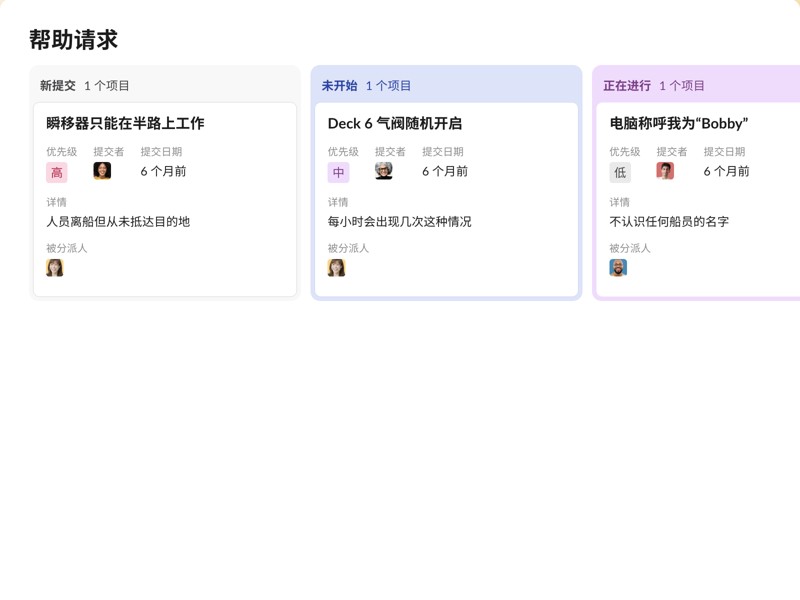Click the assignee avatar on Bobby card
Image resolution: width=800 pixels, height=600 pixels.
click(x=619, y=267)
